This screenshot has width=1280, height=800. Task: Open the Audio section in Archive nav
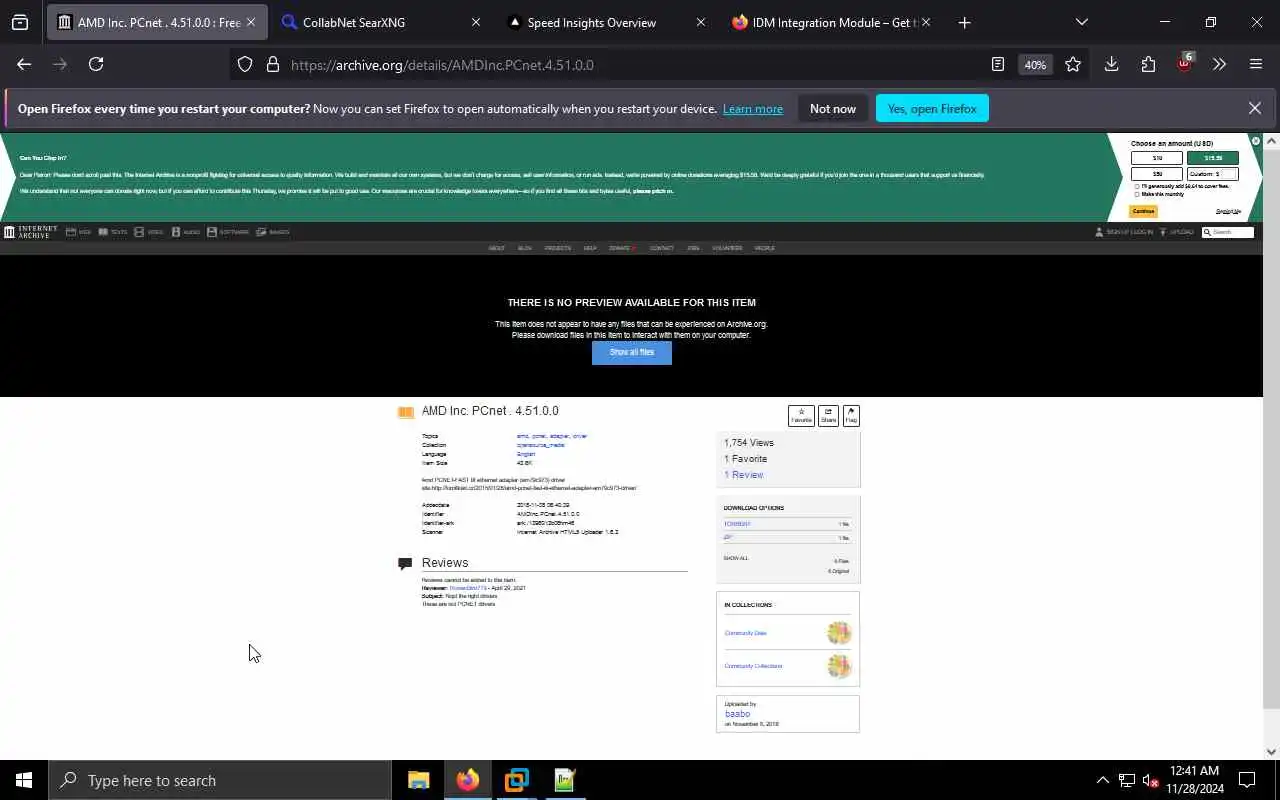[x=186, y=232]
